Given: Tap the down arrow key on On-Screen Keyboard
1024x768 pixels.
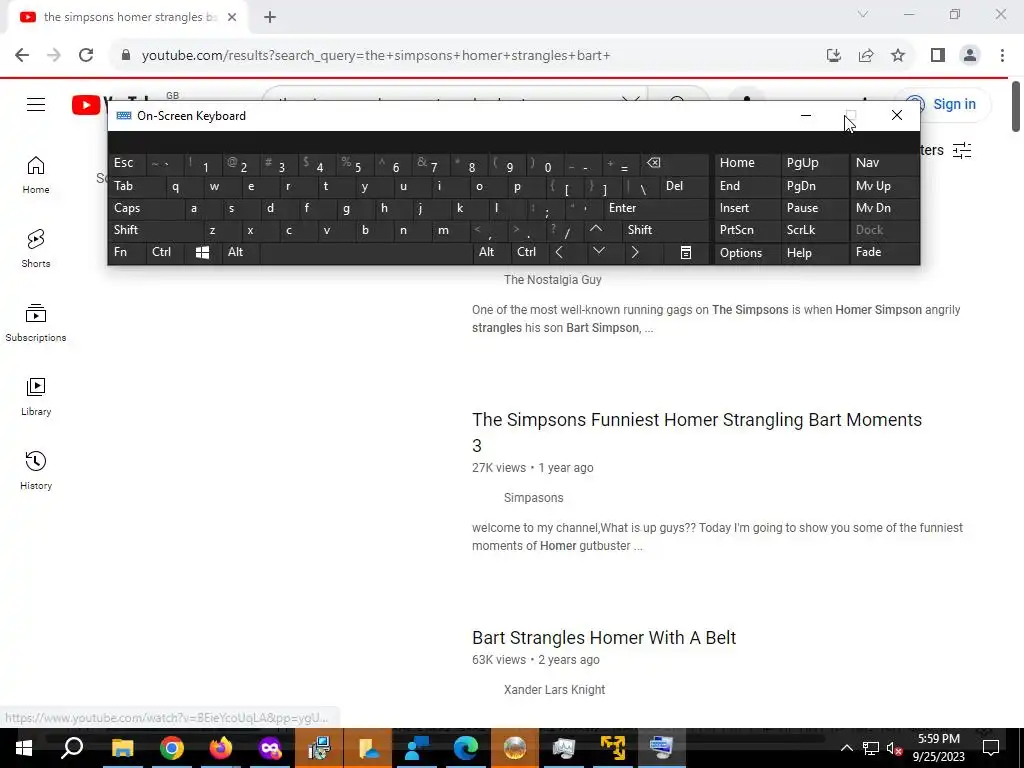Looking at the screenshot, I should 599,251.
